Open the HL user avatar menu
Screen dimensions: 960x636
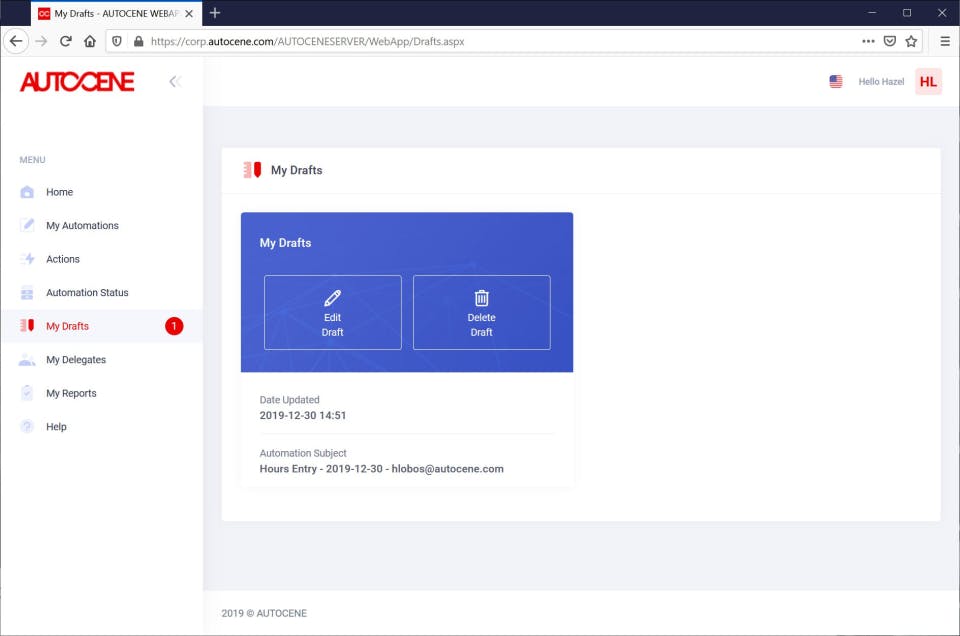point(928,81)
